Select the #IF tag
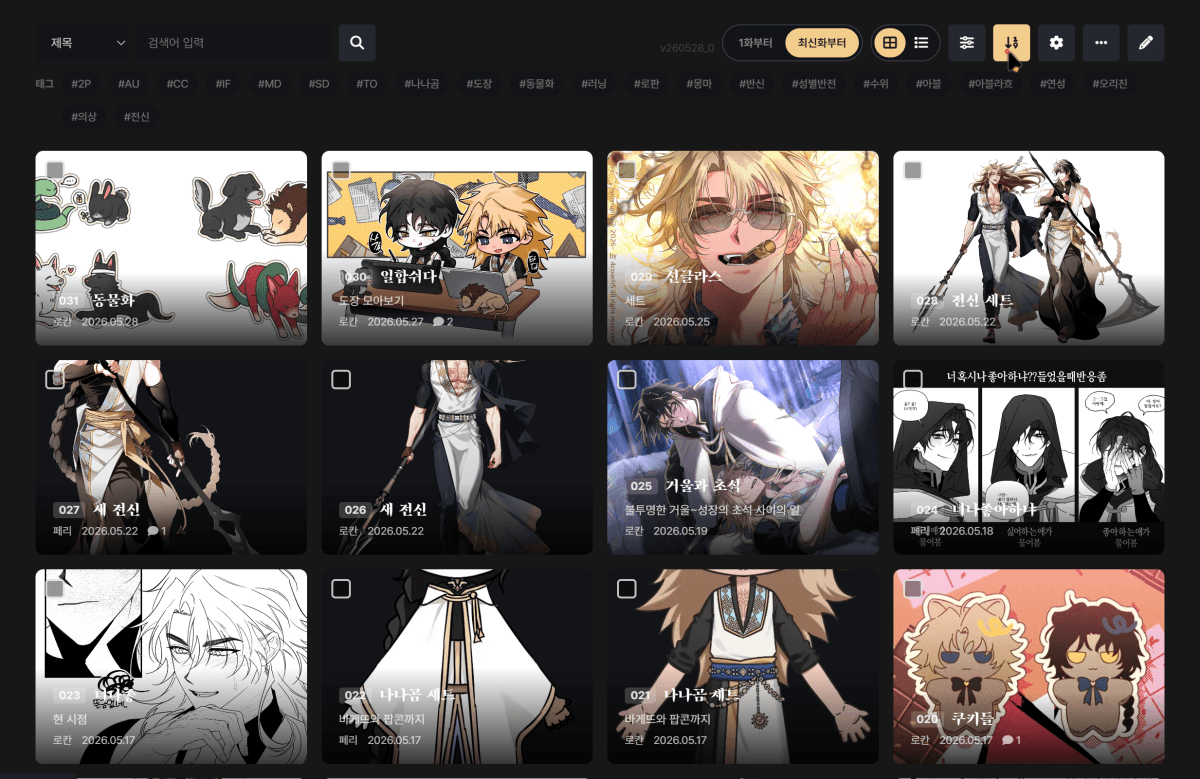This screenshot has width=1200, height=779. [223, 84]
